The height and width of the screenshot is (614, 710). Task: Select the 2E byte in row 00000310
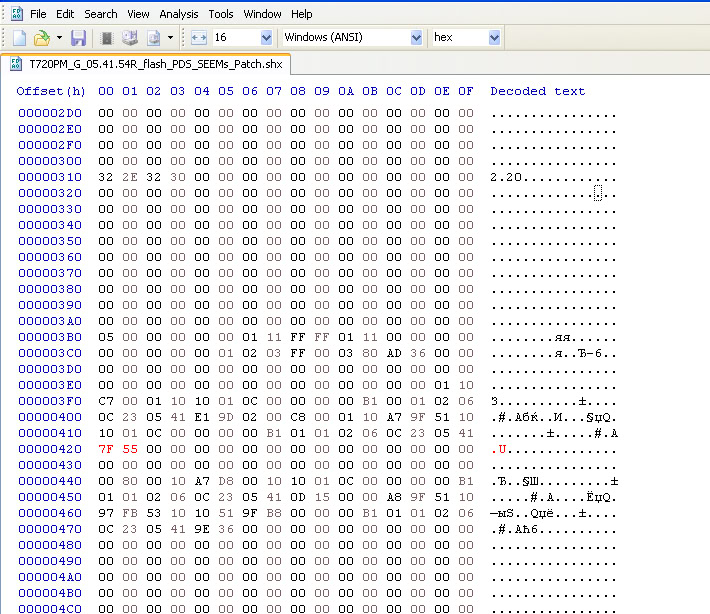(130, 177)
